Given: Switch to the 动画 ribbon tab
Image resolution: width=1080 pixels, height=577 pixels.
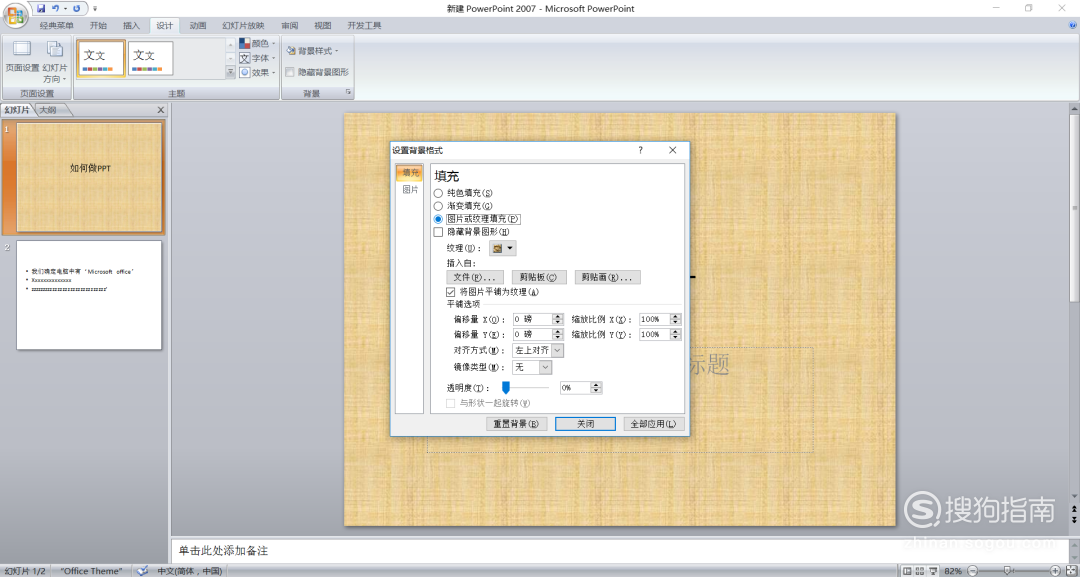Looking at the screenshot, I should [198, 25].
